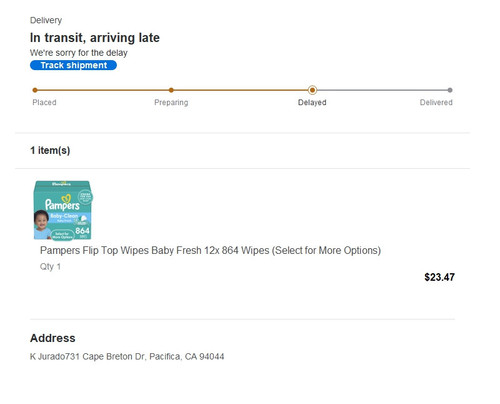Click the Delayed status circle marker

pyautogui.click(x=312, y=90)
